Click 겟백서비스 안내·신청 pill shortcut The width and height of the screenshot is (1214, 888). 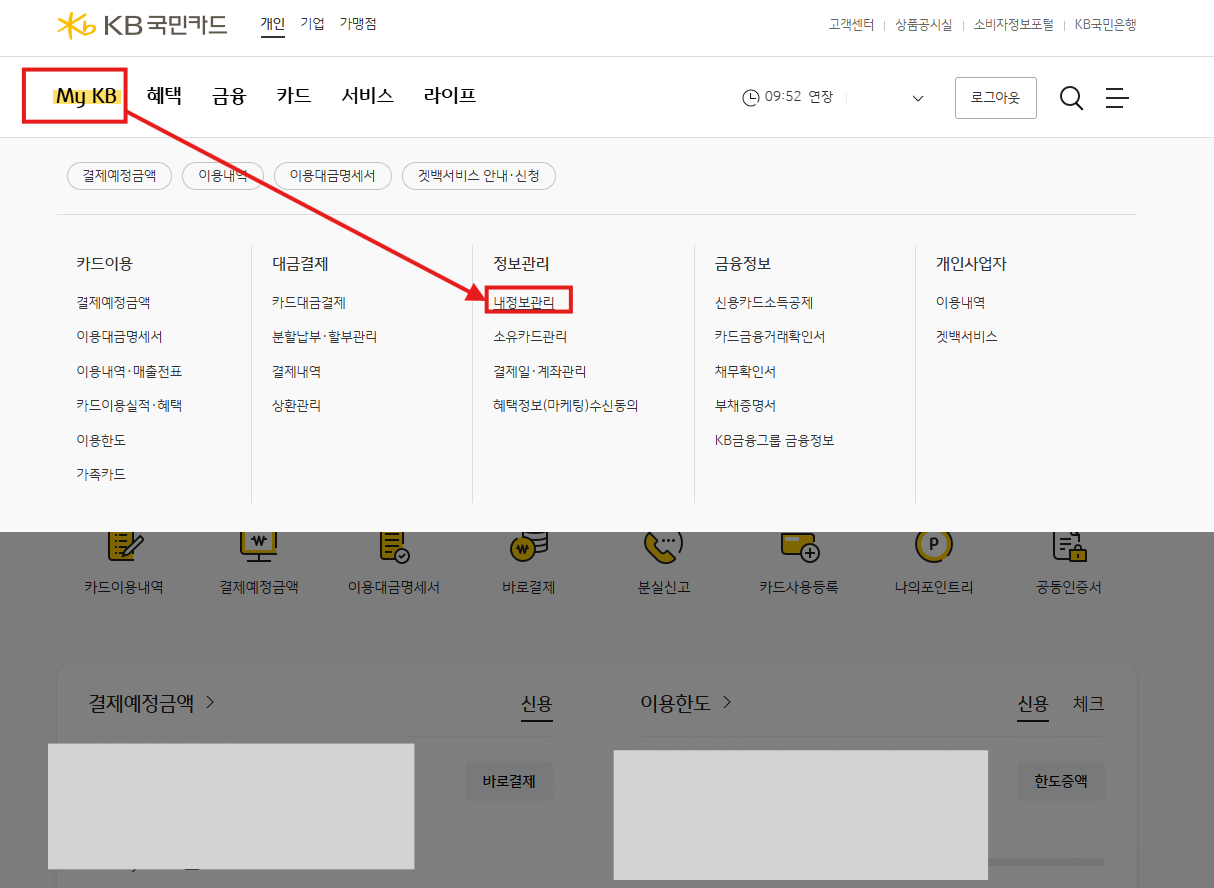(x=479, y=176)
